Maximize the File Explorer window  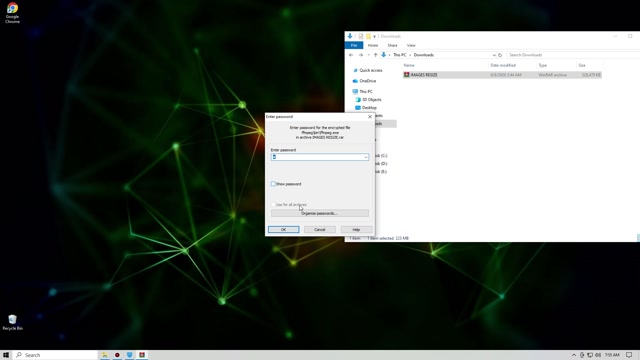(630, 36)
